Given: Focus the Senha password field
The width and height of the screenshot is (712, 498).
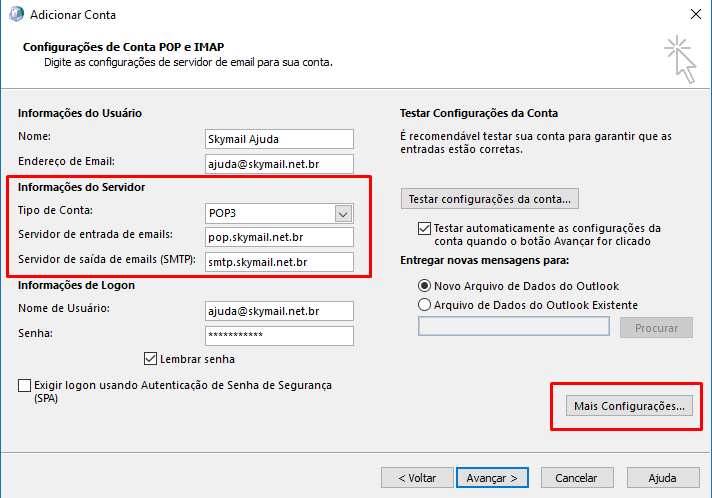Looking at the screenshot, I should pos(279,336).
